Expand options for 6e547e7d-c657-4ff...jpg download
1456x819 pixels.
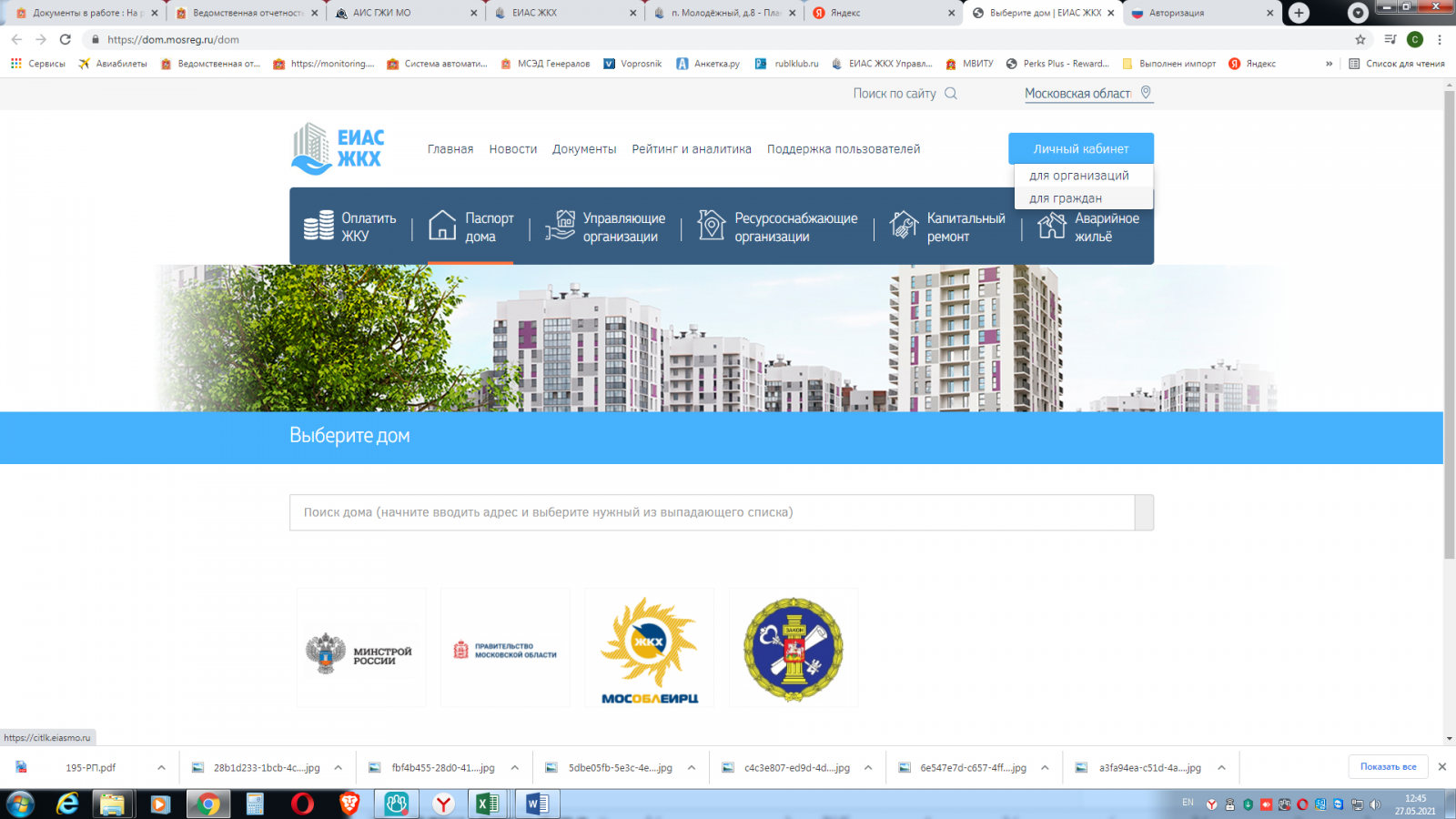[x=1045, y=768]
